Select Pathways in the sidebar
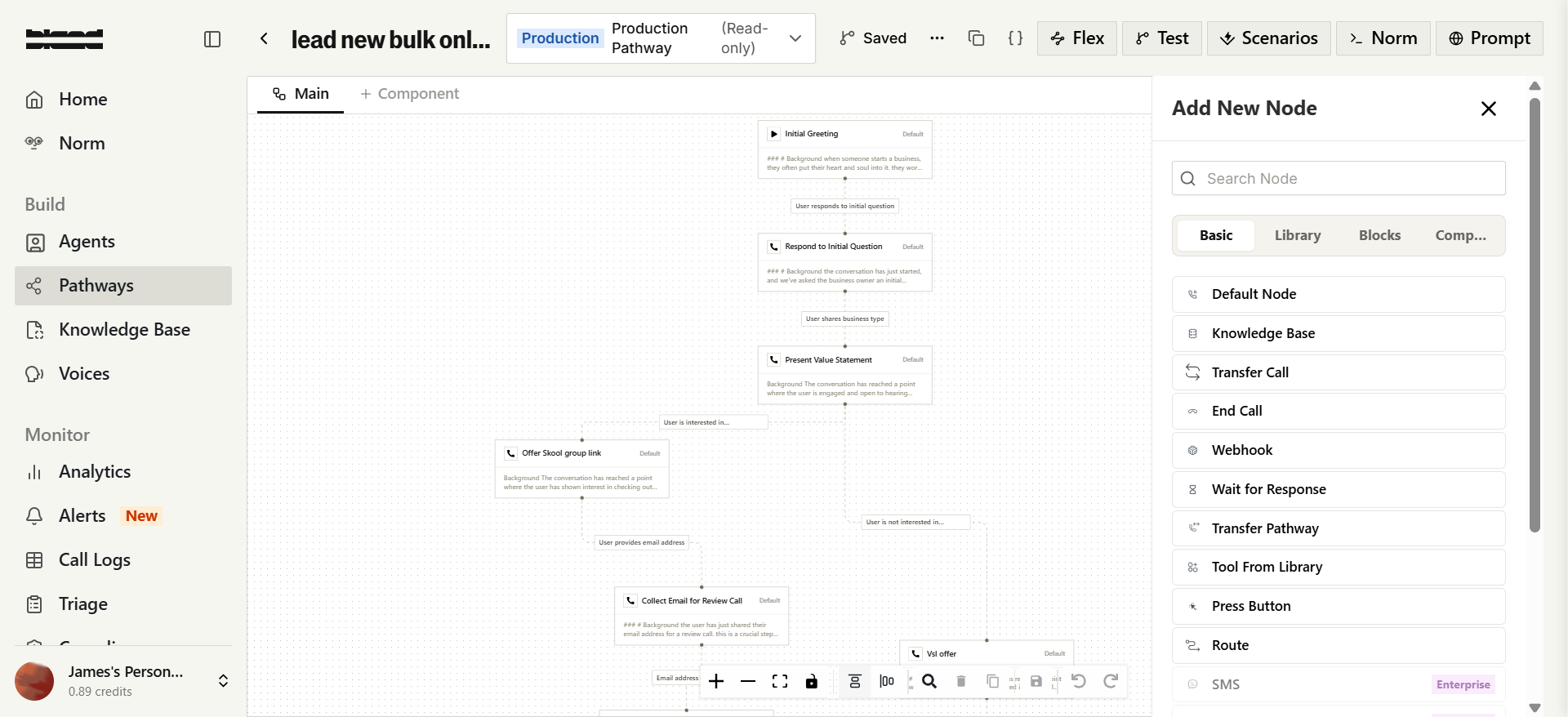The height and width of the screenshot is (717, 1568). pyautogui.click(x=123, y=286)
